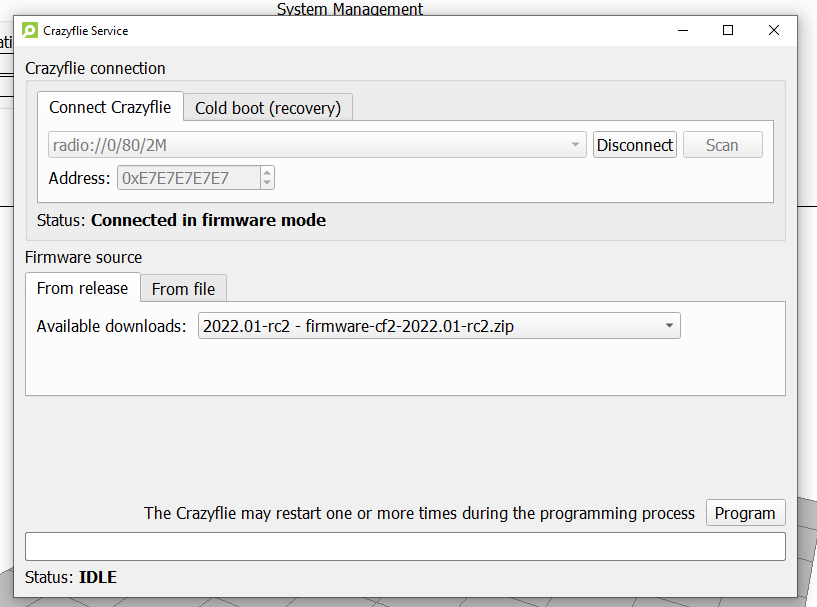Viewport: 817px width, 607px height.
Task: Click the empty programming progress bar
Action: pos(405,547)
